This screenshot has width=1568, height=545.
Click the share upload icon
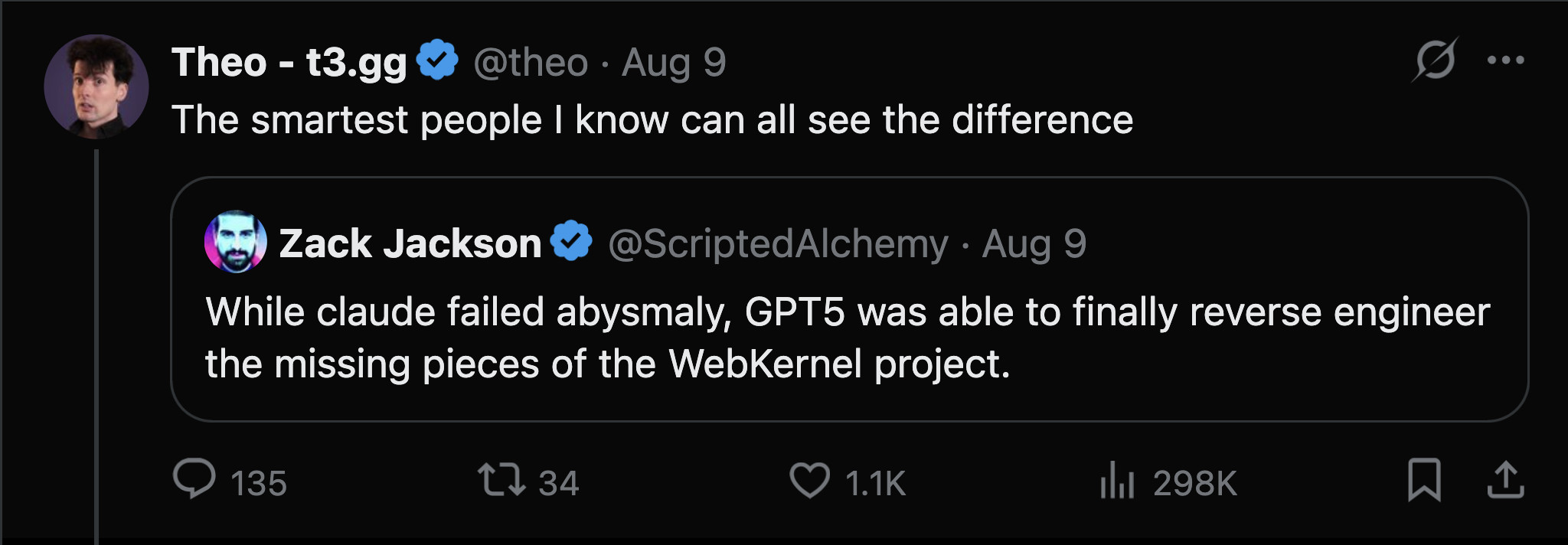pyautogui.click(x=1505, y=481)
